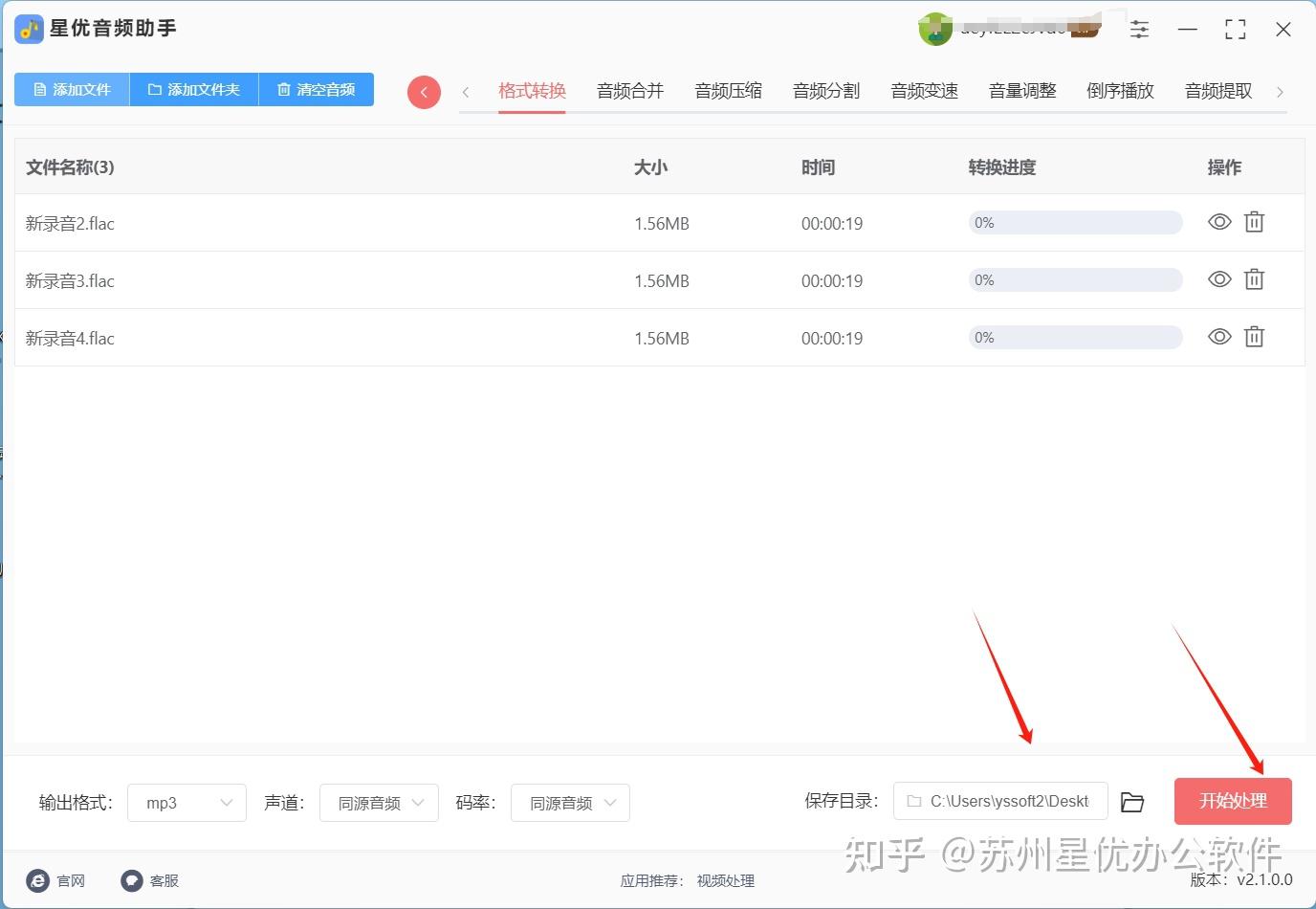Open the 码率 bitrate dropdown
The width and height of the screenshot is (1316, 909).
(570, 803)
